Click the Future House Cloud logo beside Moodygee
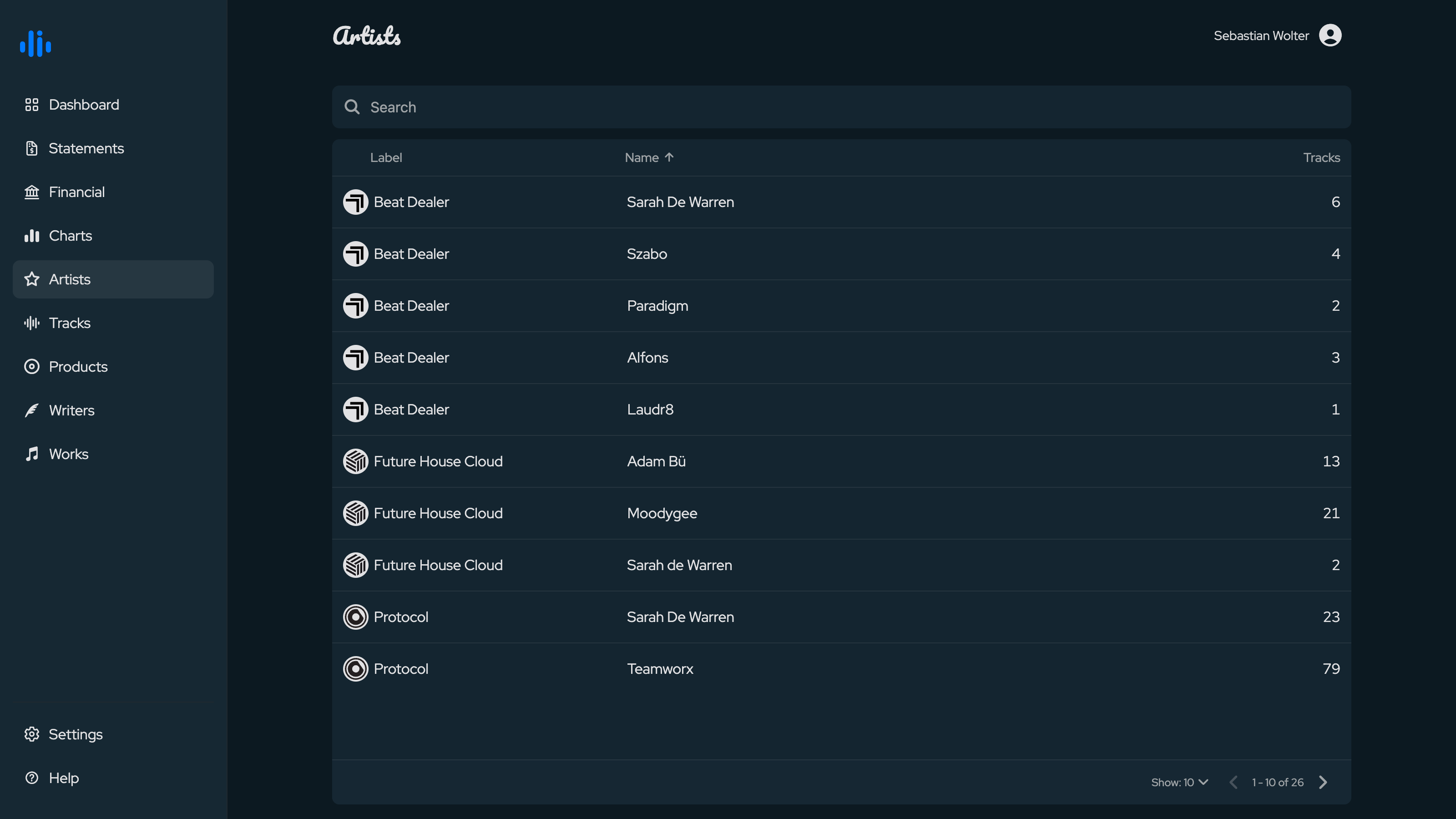The width and height of the screenshot is (1456, 819). (355, 513)
